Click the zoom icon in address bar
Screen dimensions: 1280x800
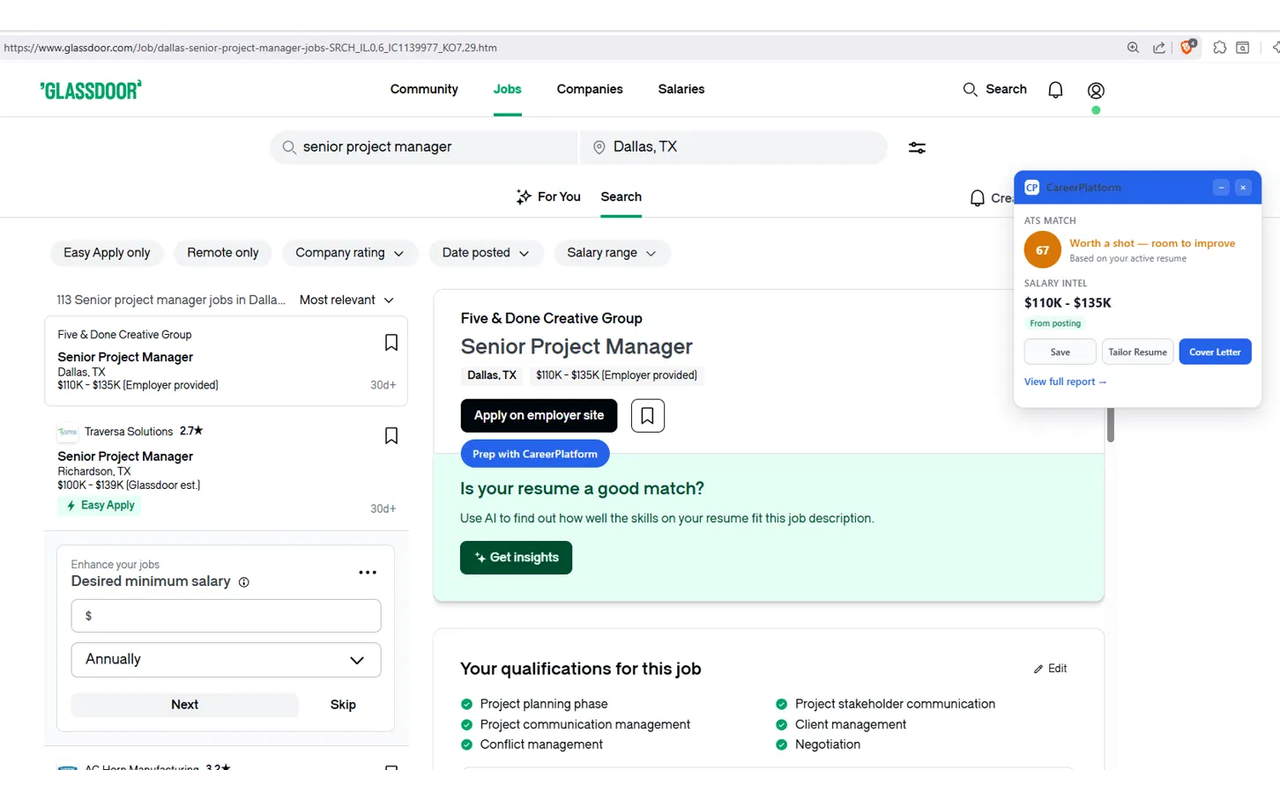(1133, 47)
